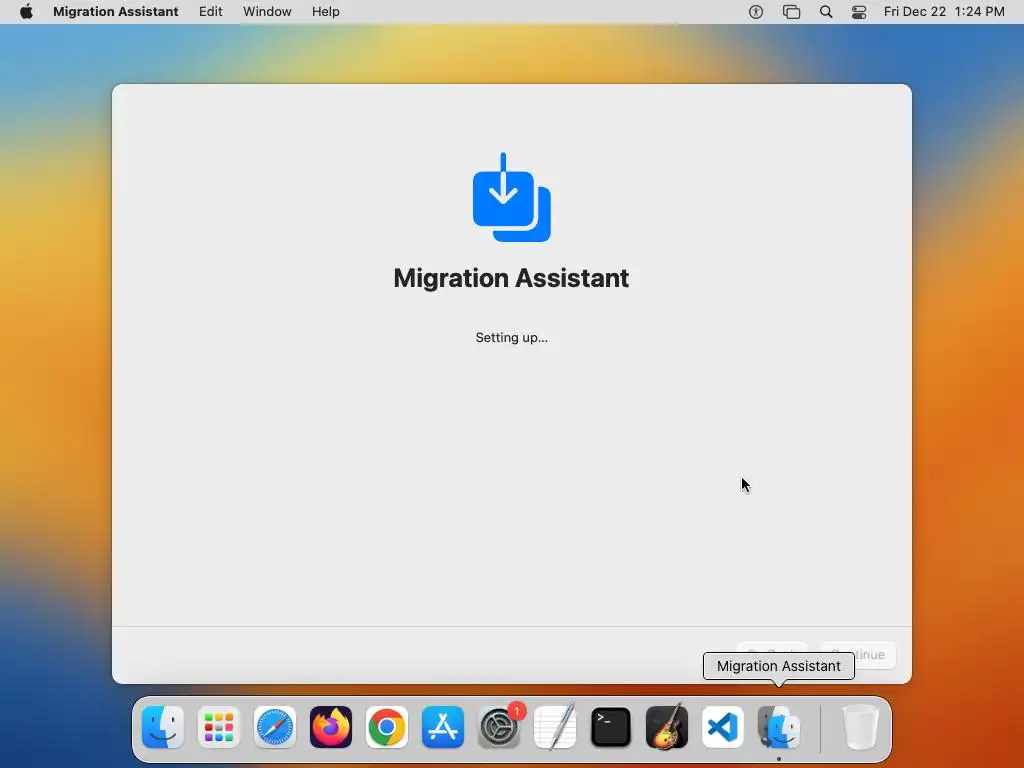Click the 'Setting up...' status text
The image size is (1024, 768).
(x=511, y=338)
